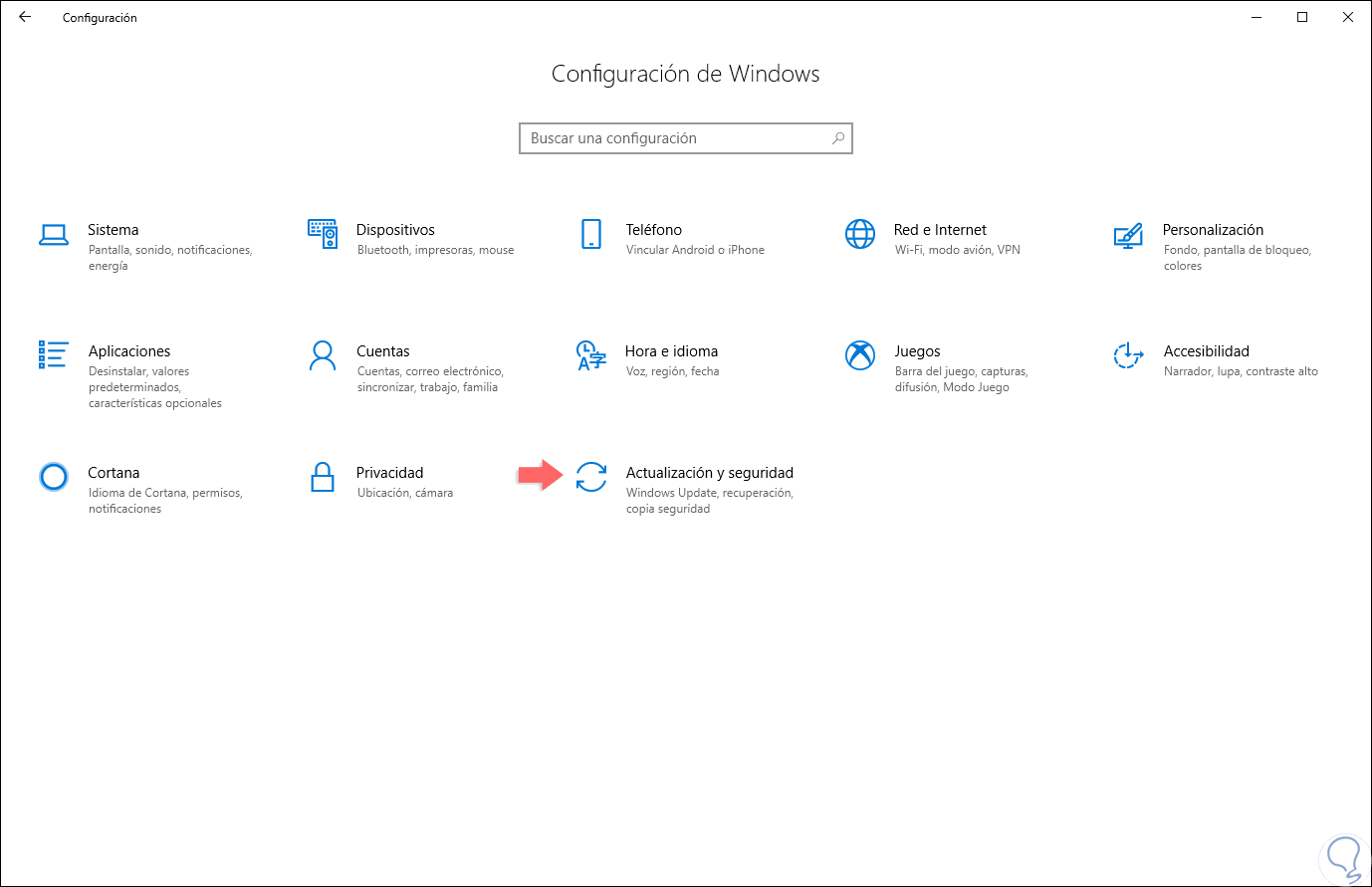Open the Red e Internet globe icon
The height and width of the screenshot is (887, 1372).
[860, 234]
